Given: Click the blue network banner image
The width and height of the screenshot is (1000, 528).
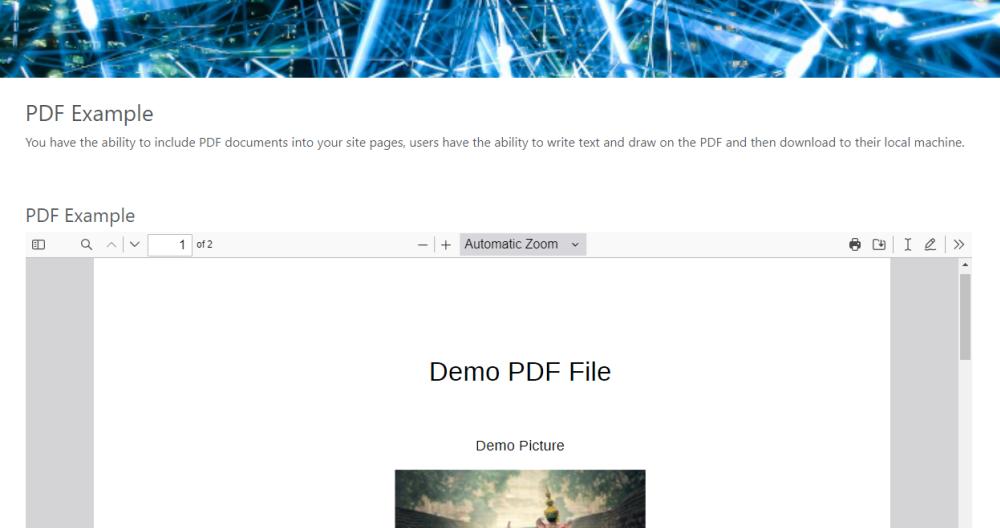Looking at the screenshot, I should click(500, 39).
